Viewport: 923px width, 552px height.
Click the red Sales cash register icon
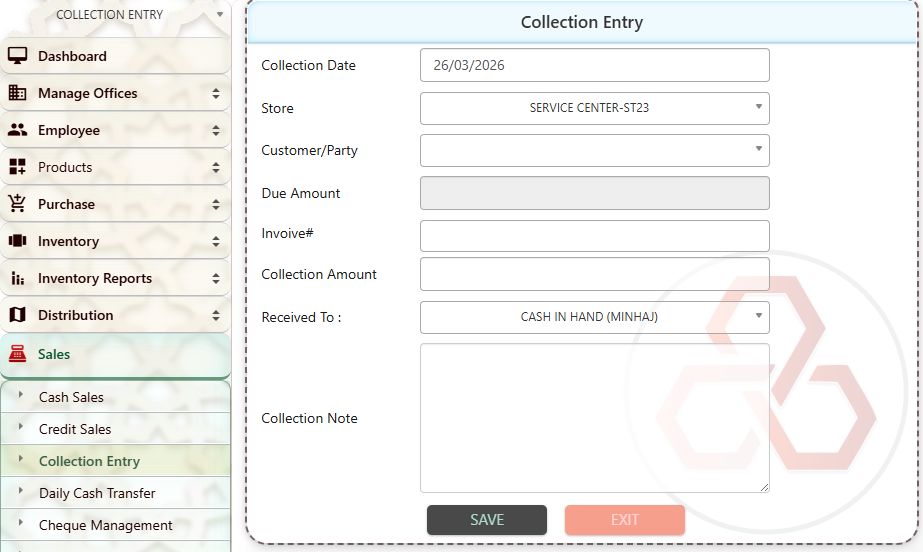tap(17, 354)
